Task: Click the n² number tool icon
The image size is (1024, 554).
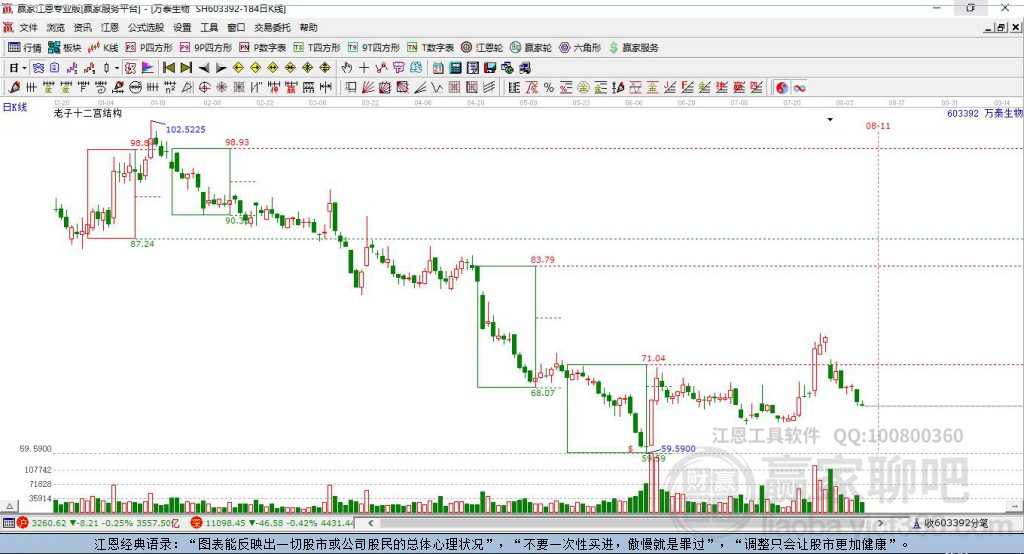Action: [x=170, y=88]
